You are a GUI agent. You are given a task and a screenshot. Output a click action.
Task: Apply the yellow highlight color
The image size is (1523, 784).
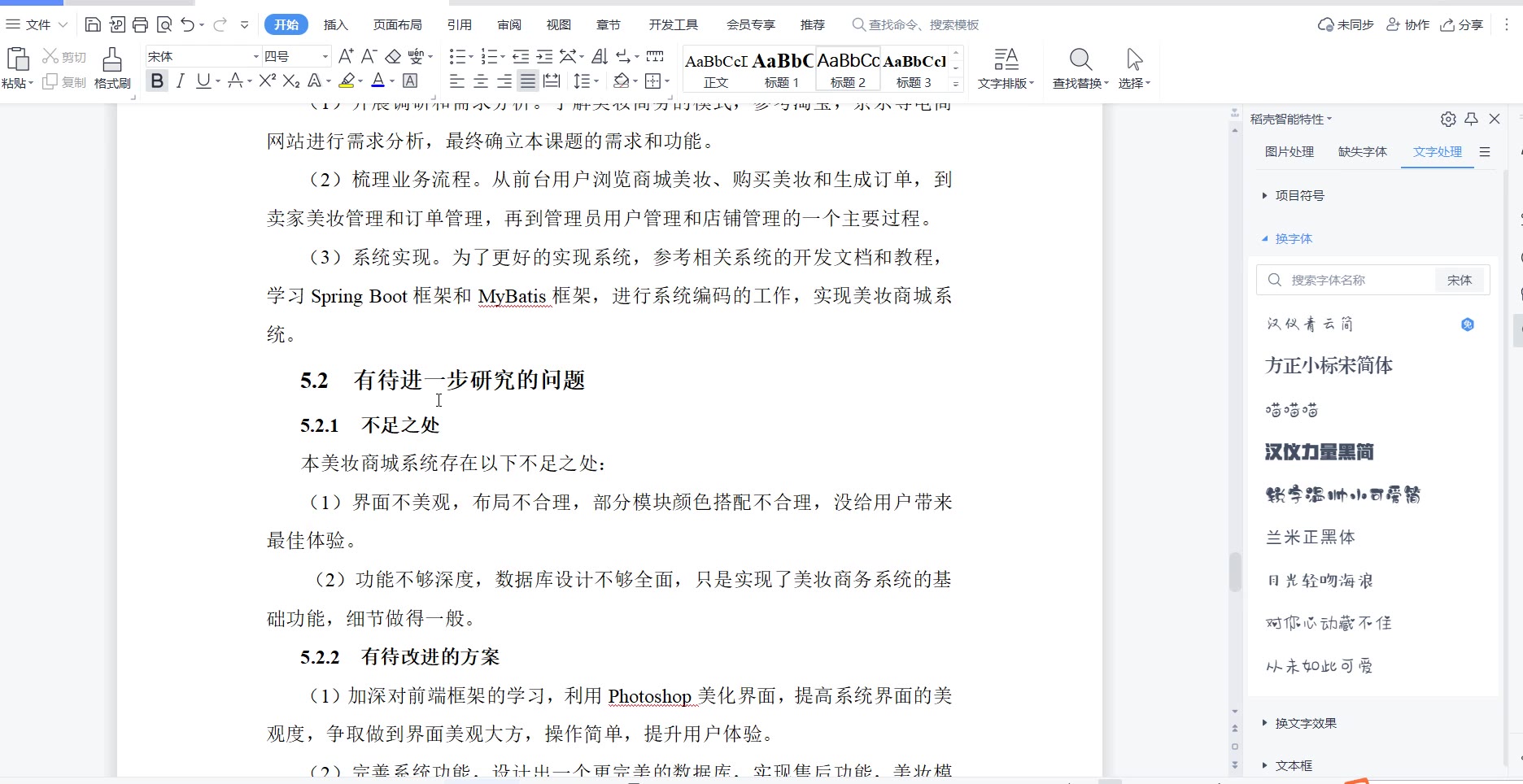(x=347, y=81)
